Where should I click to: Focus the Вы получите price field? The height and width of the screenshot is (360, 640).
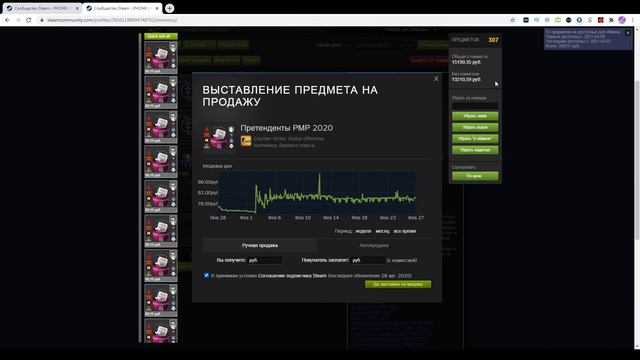(x=265, y=260)
